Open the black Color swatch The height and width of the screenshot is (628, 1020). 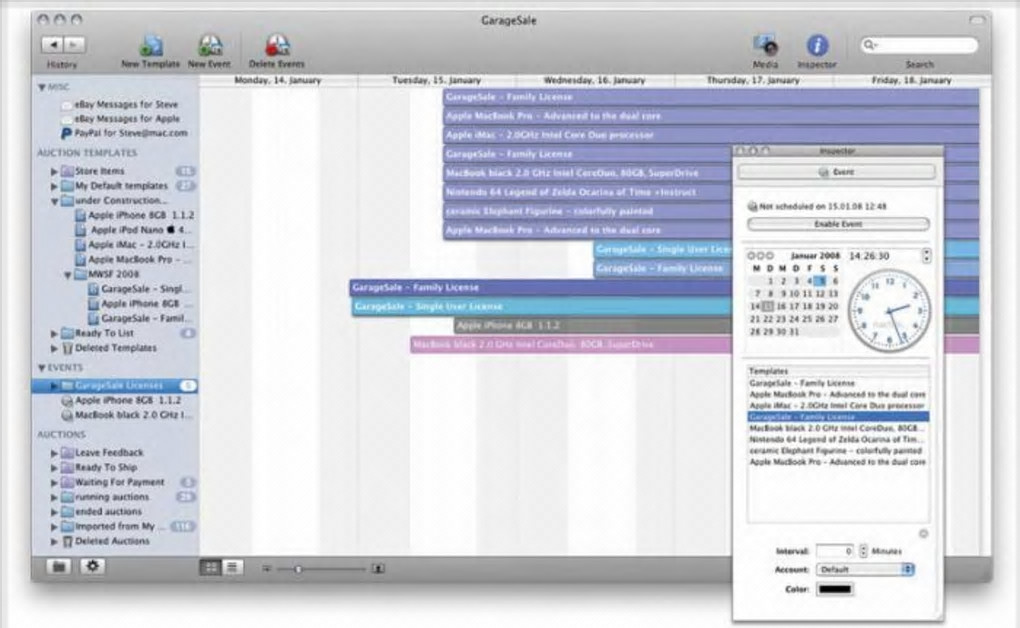point(835,590)
